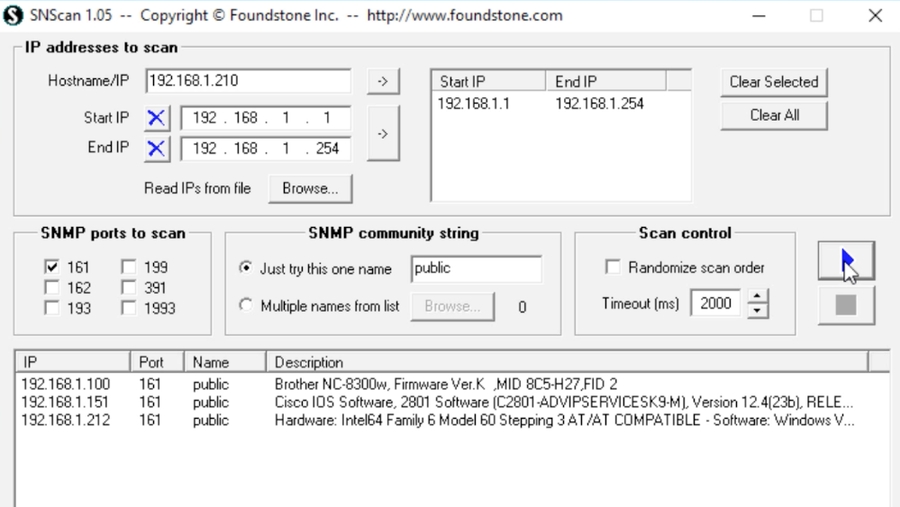The height and width of the screenshot is (507, 900).
Task: Click the SNScan application icon in title bar
Action: pos(11,16)
